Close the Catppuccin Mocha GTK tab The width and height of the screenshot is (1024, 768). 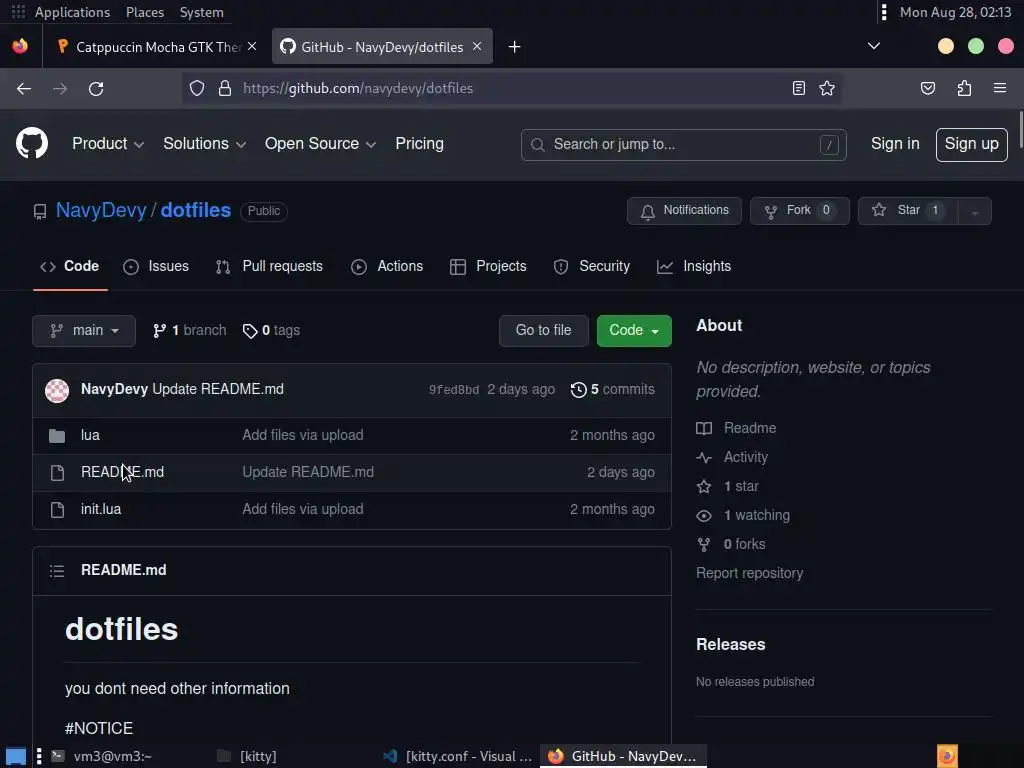coord(252,46)
